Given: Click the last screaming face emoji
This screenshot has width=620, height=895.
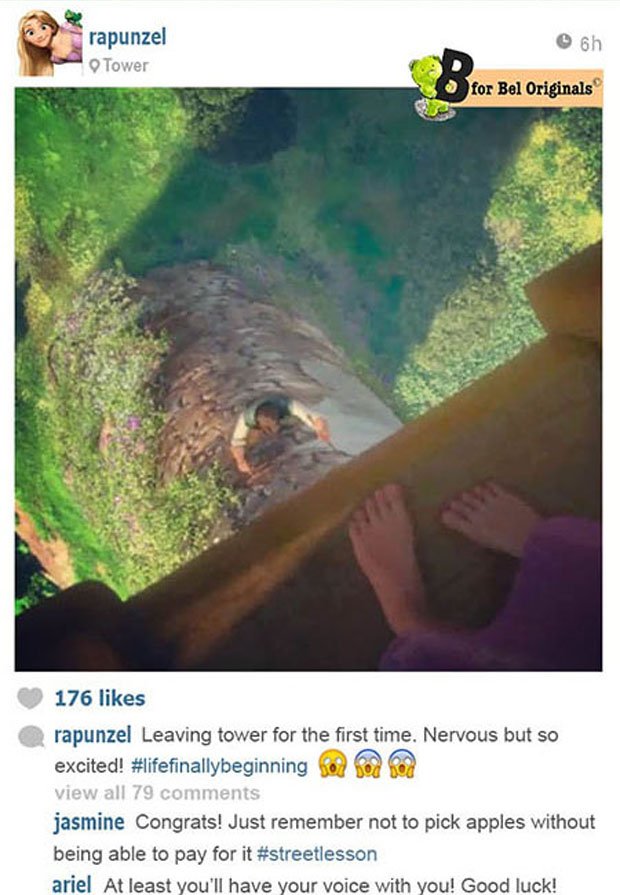Looking at the screenshot, I should click(x=402, y=764).
